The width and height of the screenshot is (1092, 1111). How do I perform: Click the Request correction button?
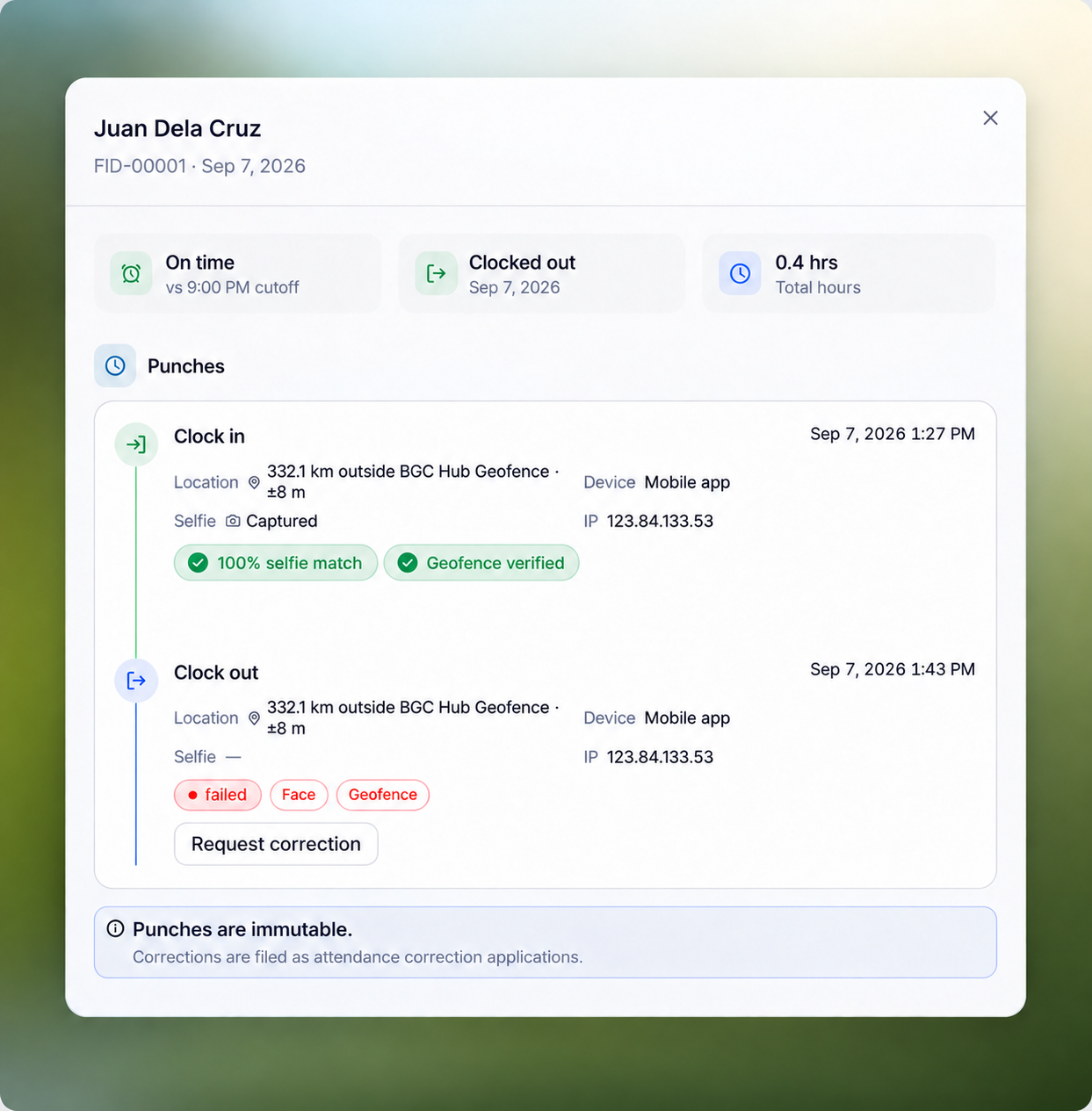pyautogui.click(x=276, y=844)
